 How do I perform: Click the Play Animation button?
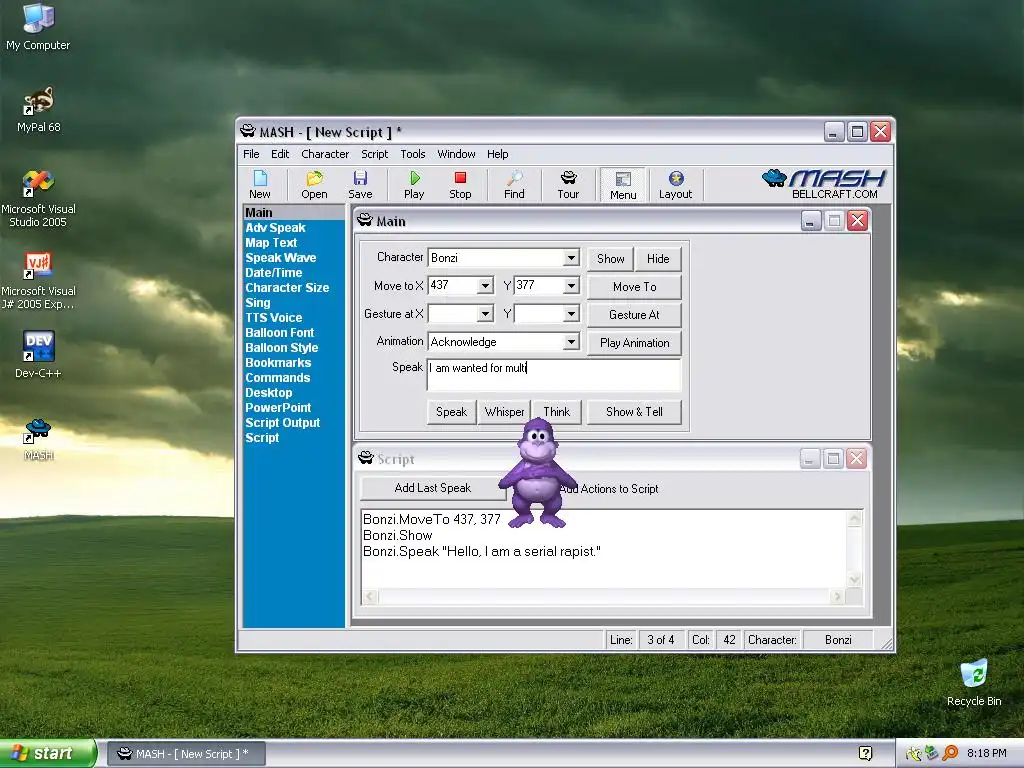(634, 343)
